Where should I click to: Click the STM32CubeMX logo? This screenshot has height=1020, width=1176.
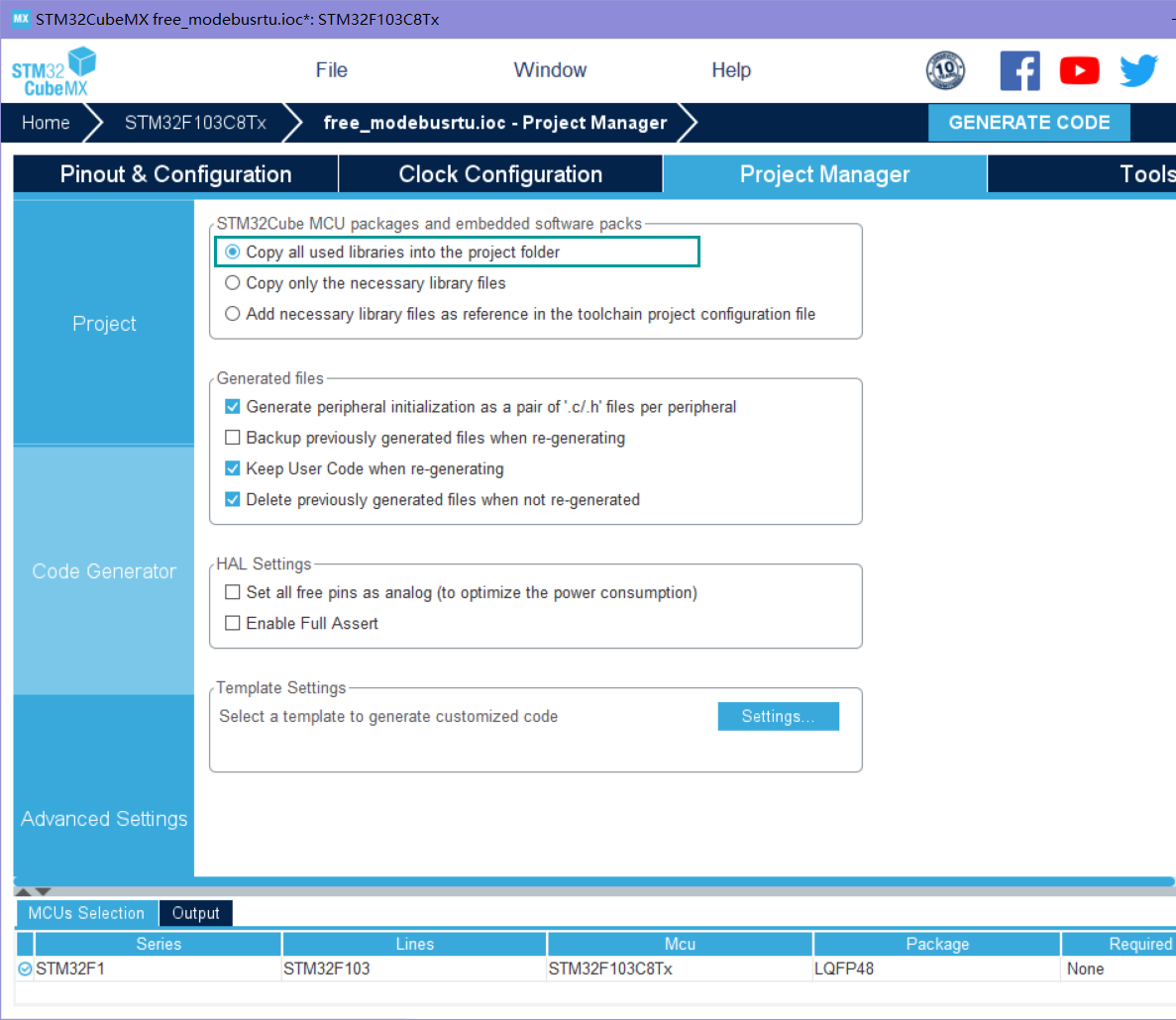point(54,71)
